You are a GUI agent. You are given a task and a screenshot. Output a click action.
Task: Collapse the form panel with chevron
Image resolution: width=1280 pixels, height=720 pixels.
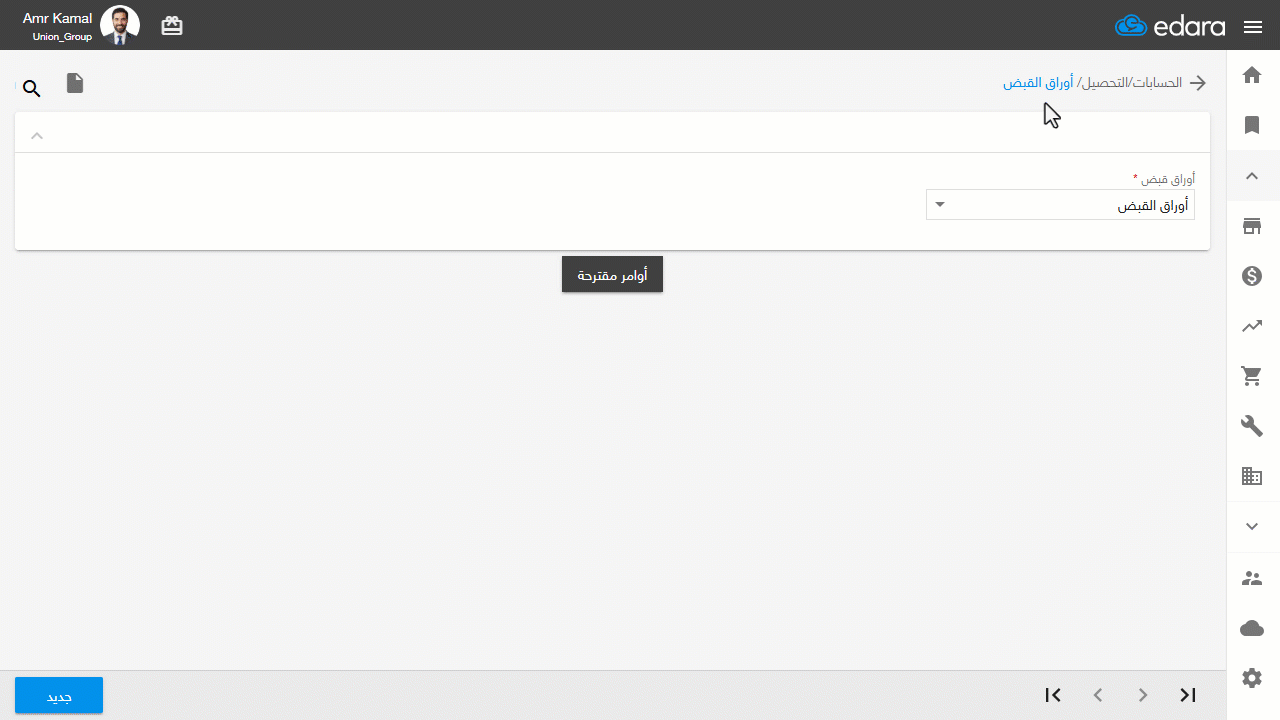point(37,135)
